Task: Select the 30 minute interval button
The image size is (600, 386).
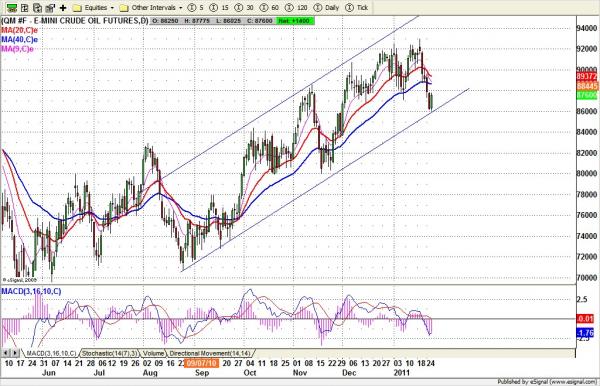Action: coord(244,8)
